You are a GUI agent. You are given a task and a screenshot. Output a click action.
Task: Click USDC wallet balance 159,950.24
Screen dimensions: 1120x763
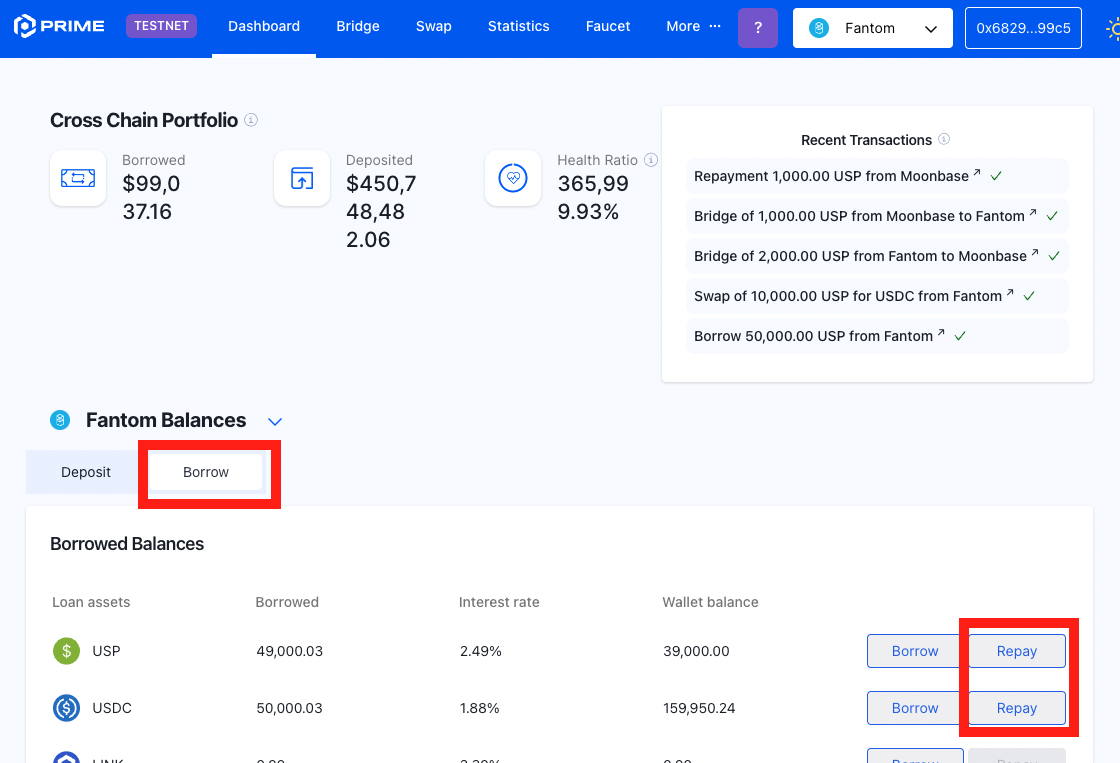click(x=699, y=708)
